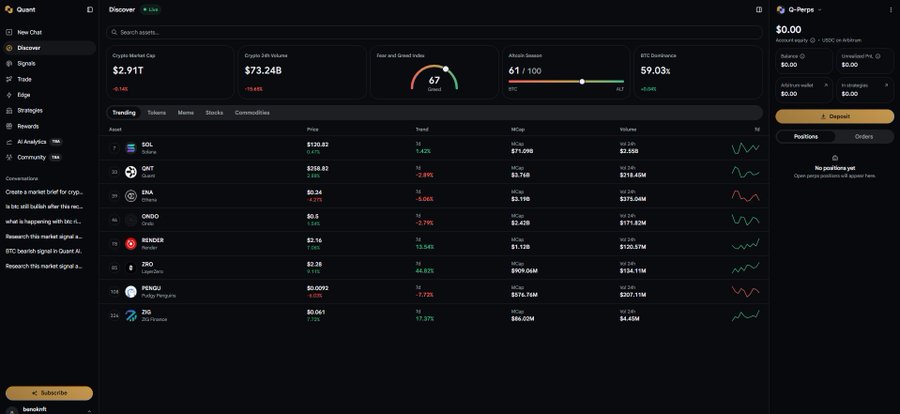Open 'BTC bearish signal in Quant AI' conversation
The height and width of the screenshot is (414, 900).
pos(44,252)
